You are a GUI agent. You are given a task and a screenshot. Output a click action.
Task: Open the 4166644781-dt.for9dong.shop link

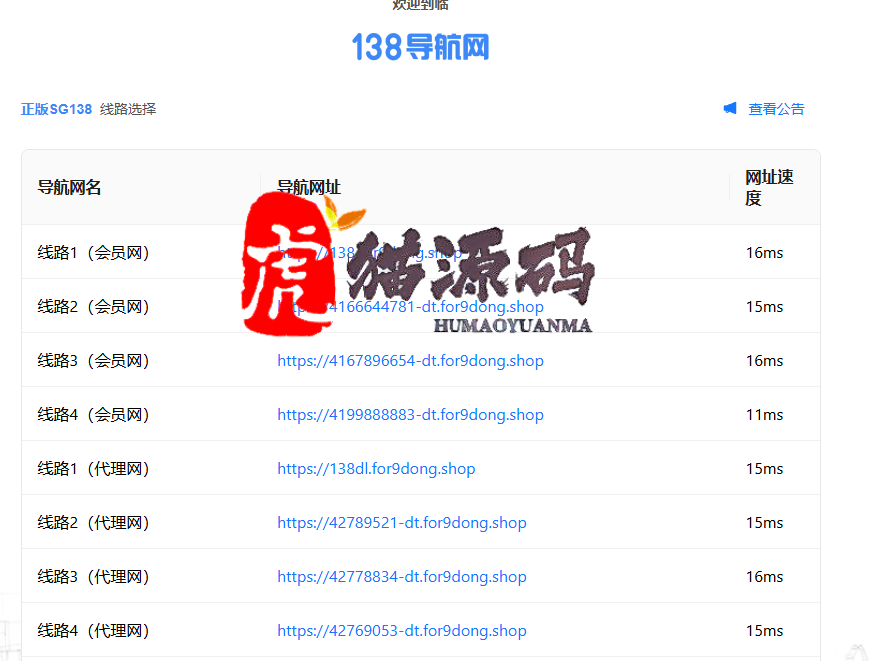(410, 306)
